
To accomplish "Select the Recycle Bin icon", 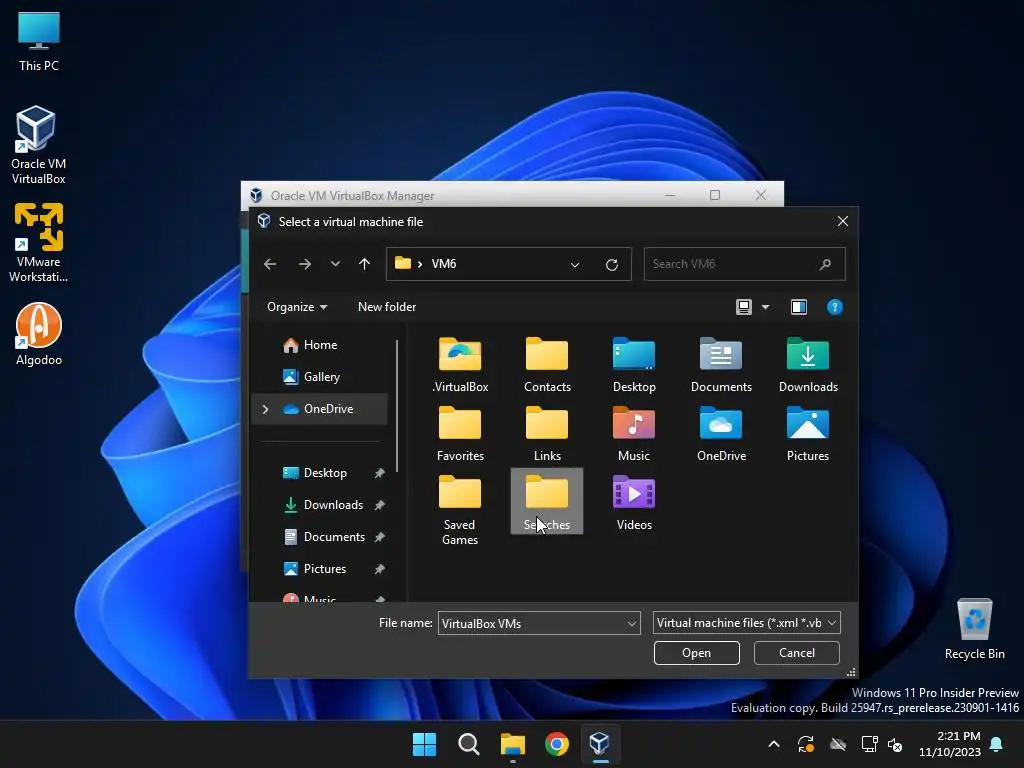I will 974,628.
